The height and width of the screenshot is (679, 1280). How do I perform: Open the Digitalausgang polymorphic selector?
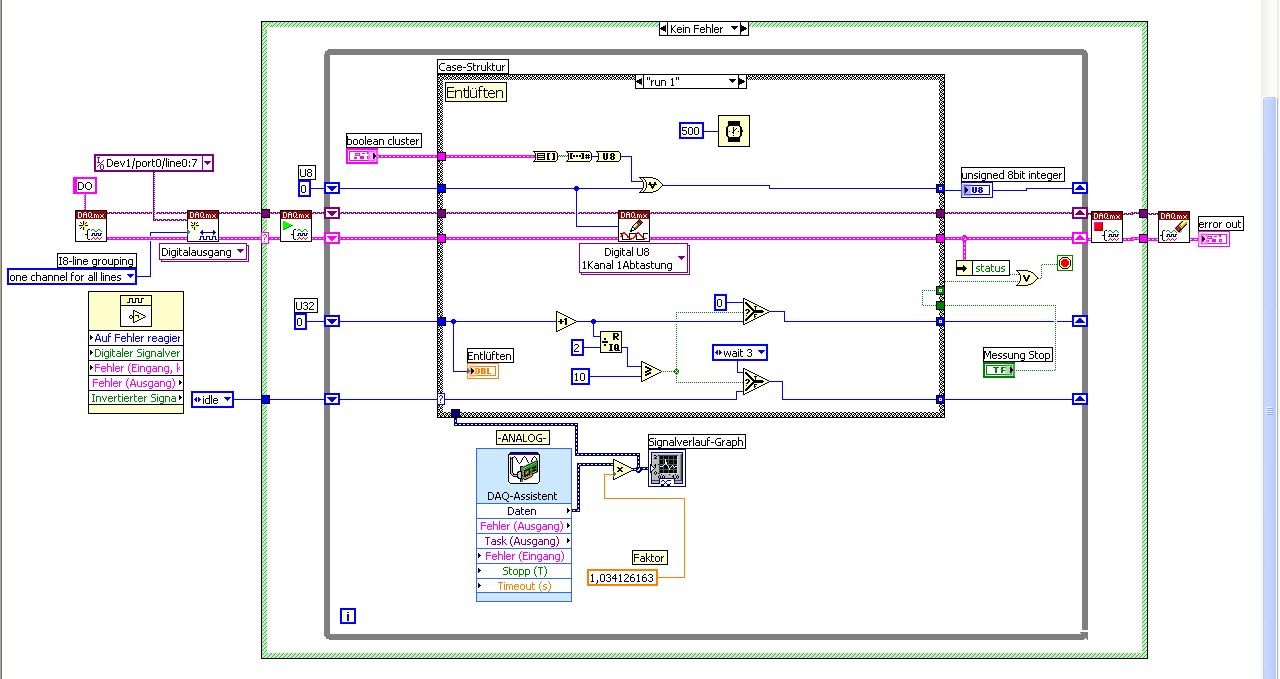pos(239,252)
